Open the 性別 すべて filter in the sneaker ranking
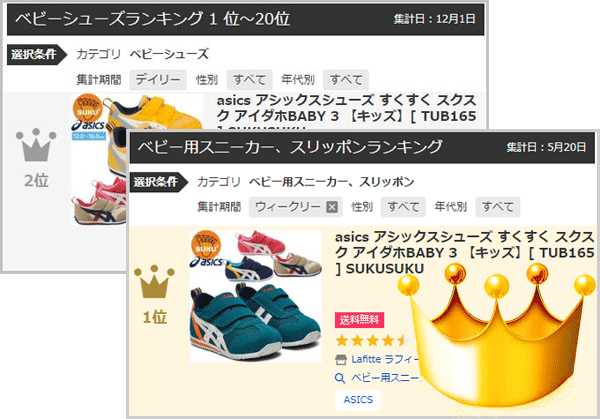The height and width of the screenshot is (419, 600). click(x=403, y=207)
